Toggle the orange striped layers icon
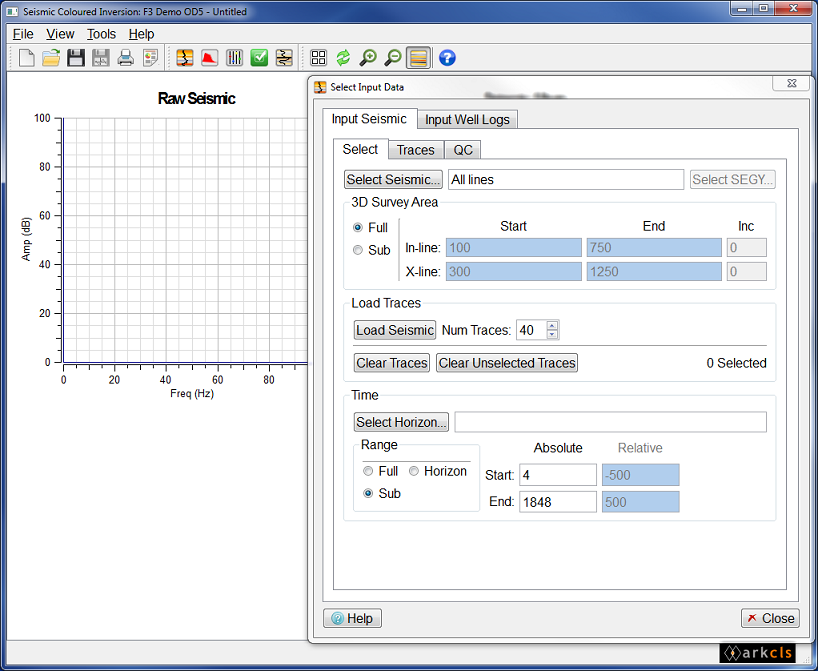This screenshot has height=671, width=818. tap(418, 57)
